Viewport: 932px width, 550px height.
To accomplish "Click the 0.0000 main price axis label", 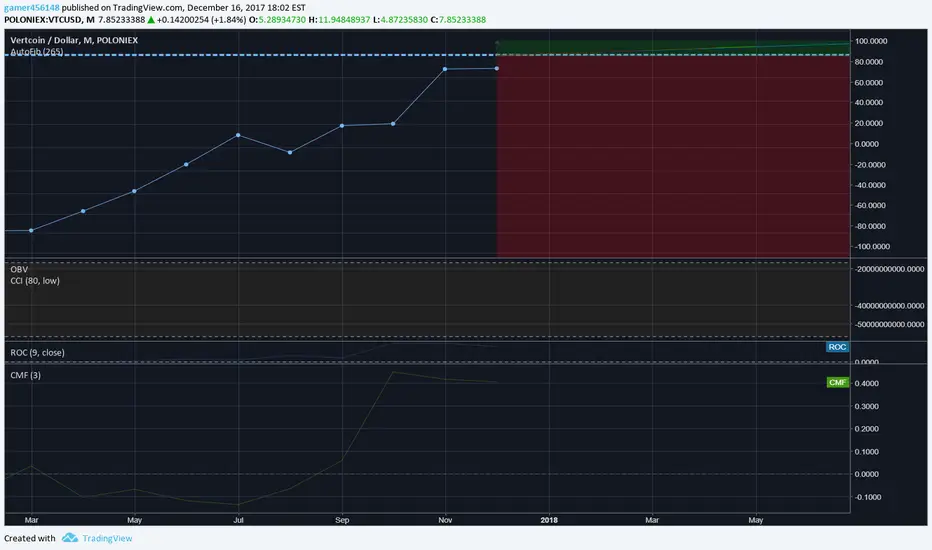I will (x=867, y=144).
